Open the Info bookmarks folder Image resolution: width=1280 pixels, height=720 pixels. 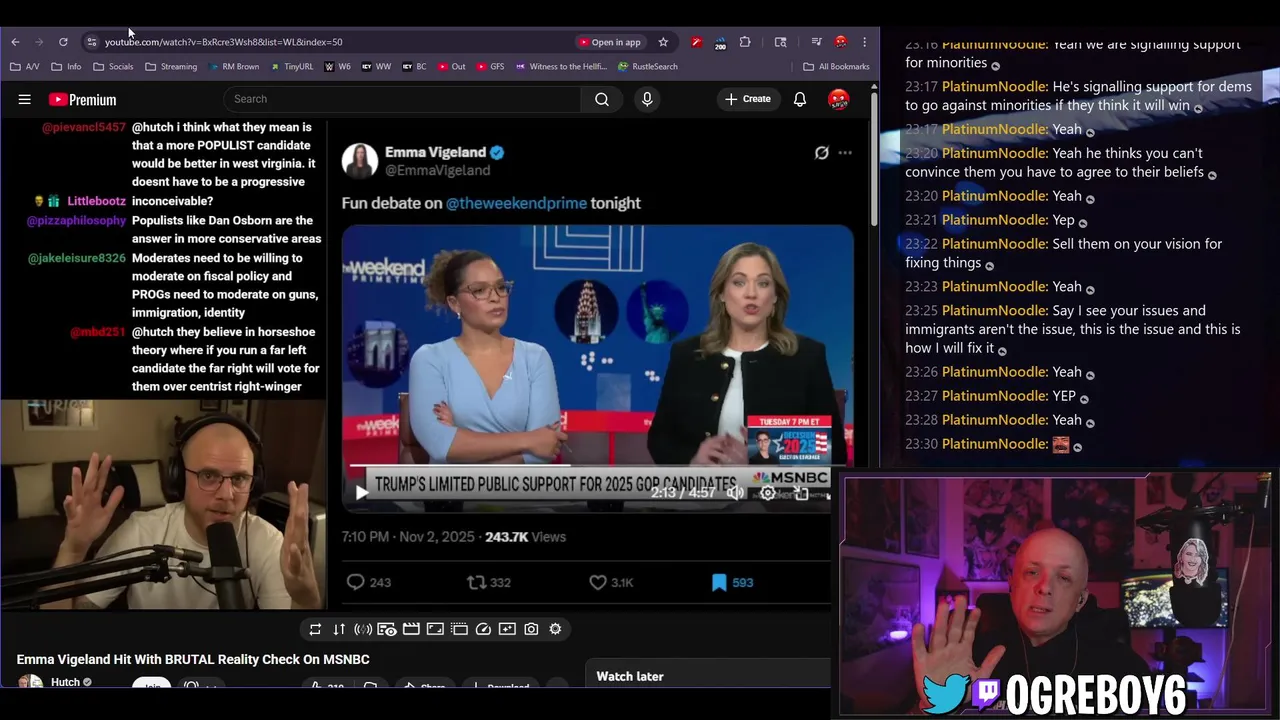coord(66,67)
